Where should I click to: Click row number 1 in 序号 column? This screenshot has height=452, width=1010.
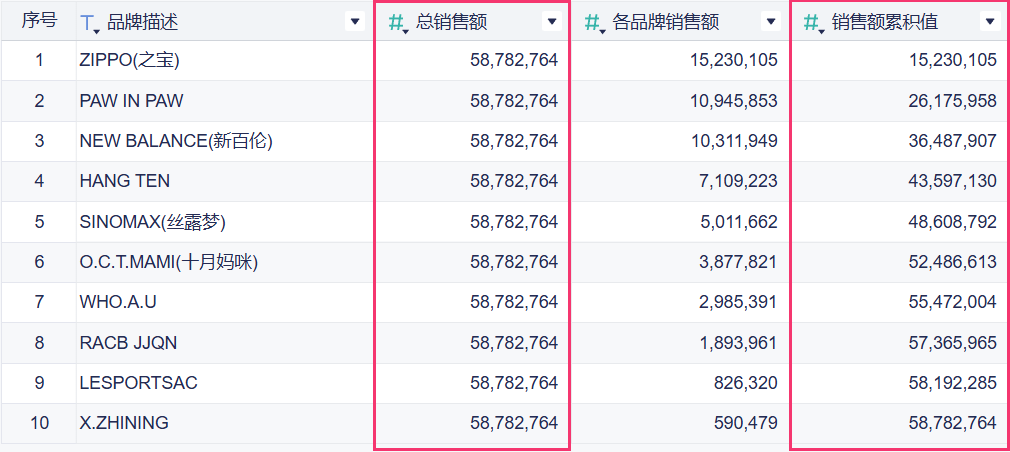point(39,61)
